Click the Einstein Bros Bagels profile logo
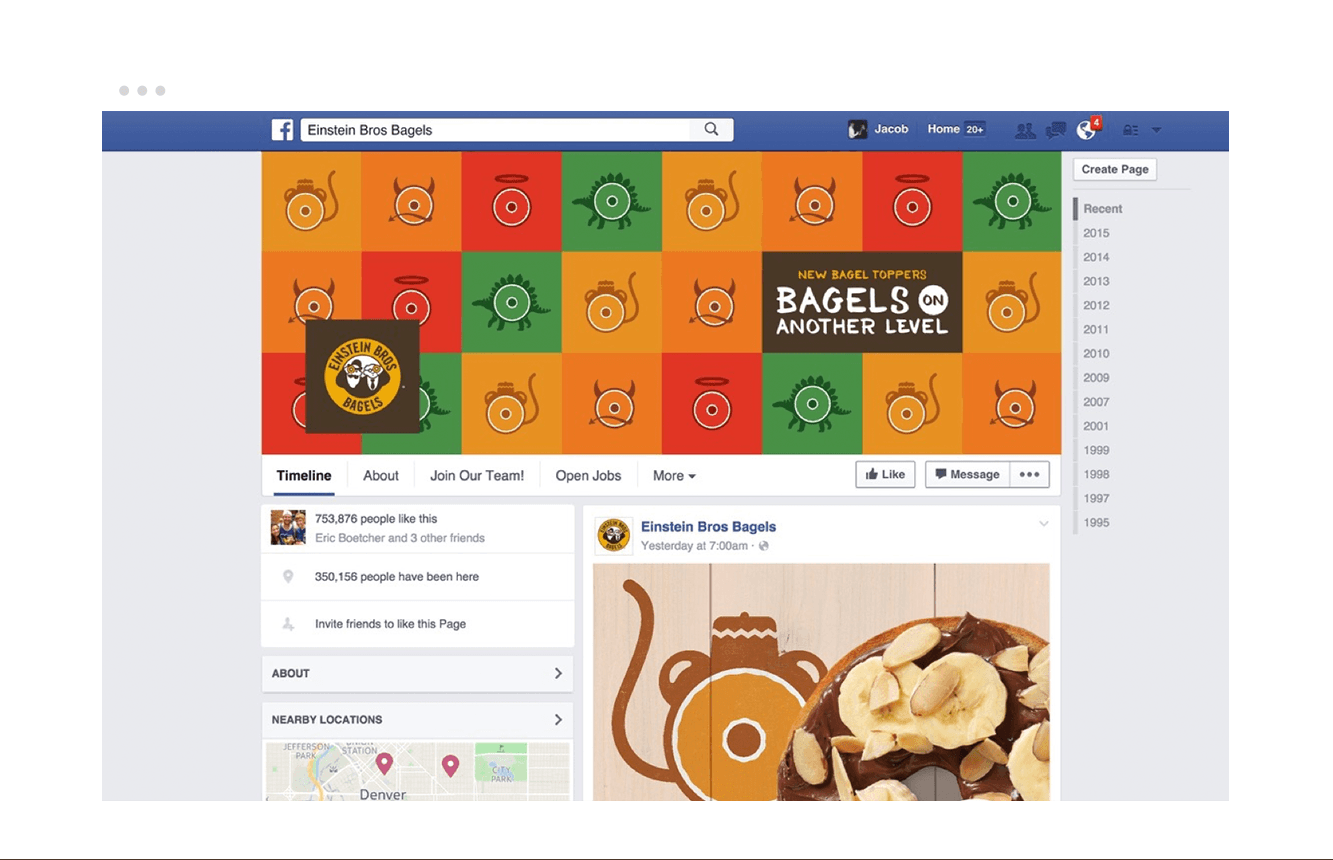 (362, 377)
